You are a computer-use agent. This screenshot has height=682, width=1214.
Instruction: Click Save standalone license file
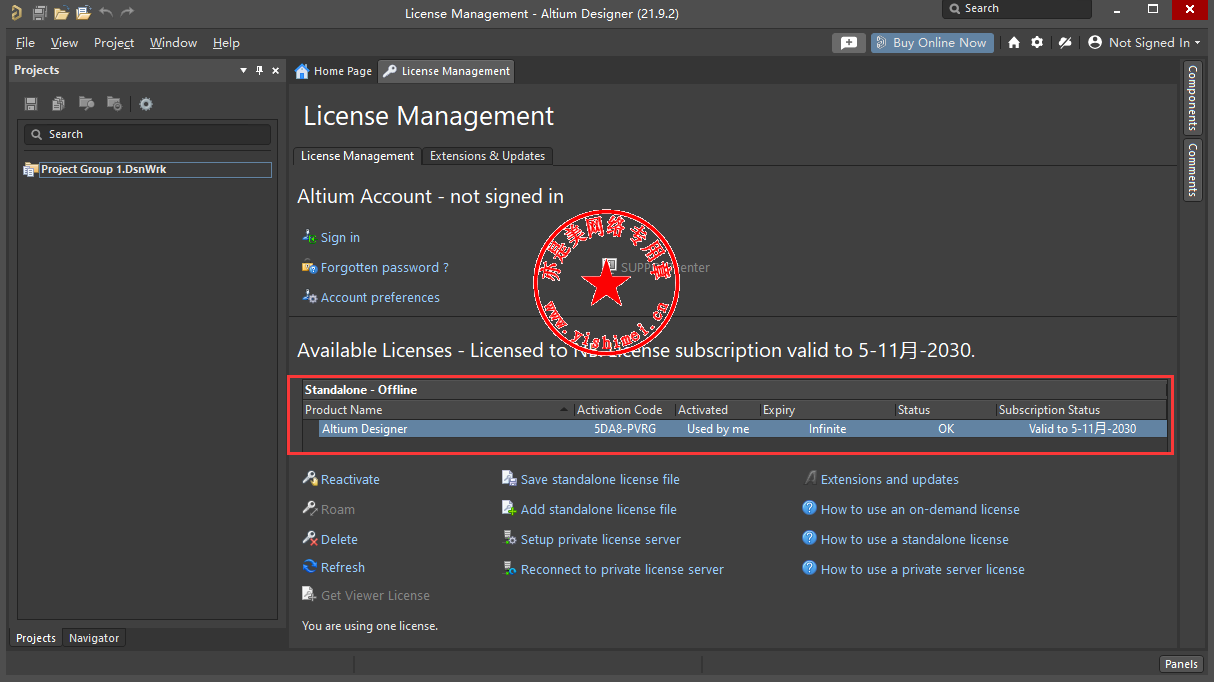600,479
